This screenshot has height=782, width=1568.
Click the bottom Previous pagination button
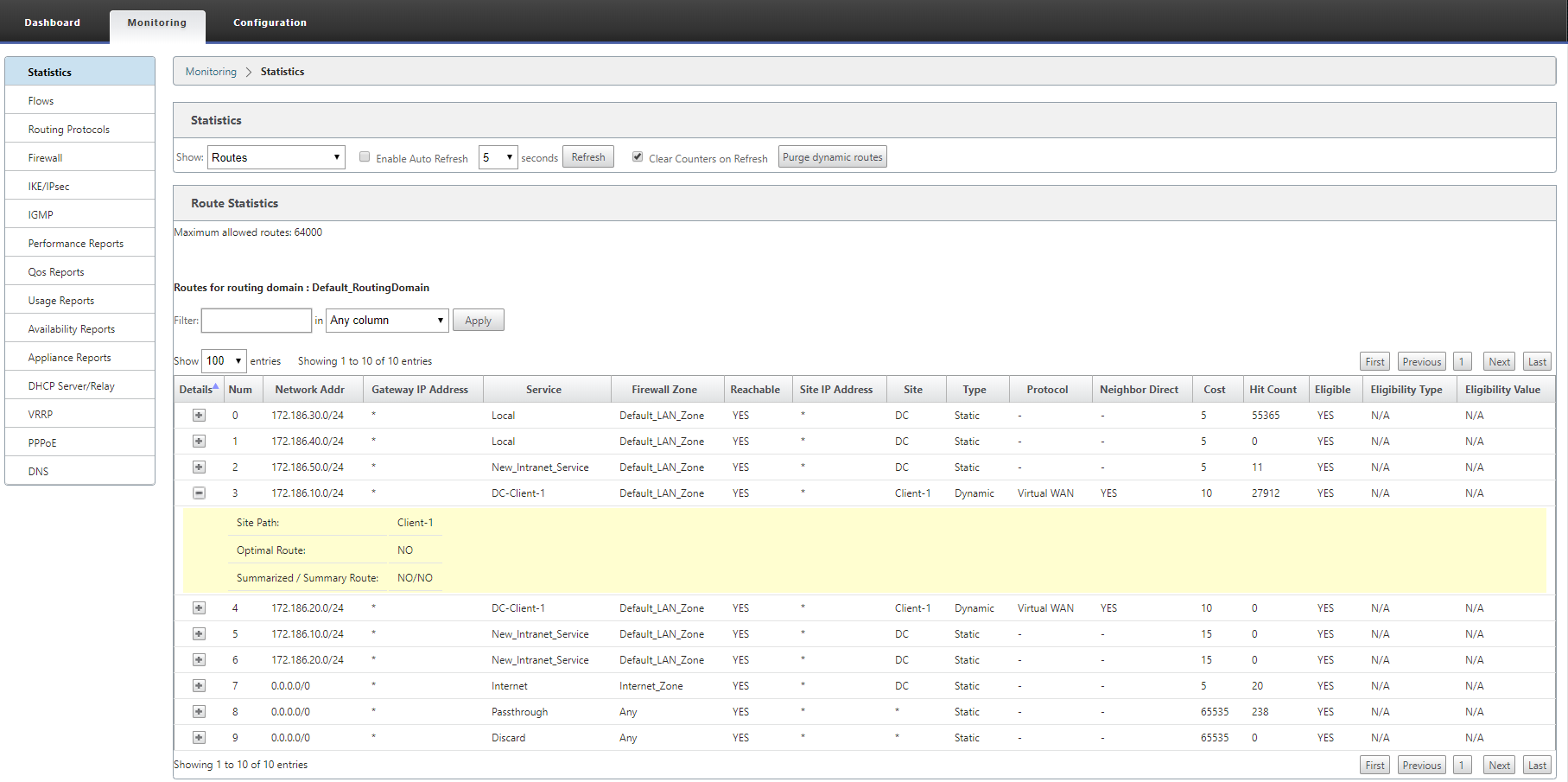tap(1422, 766)
